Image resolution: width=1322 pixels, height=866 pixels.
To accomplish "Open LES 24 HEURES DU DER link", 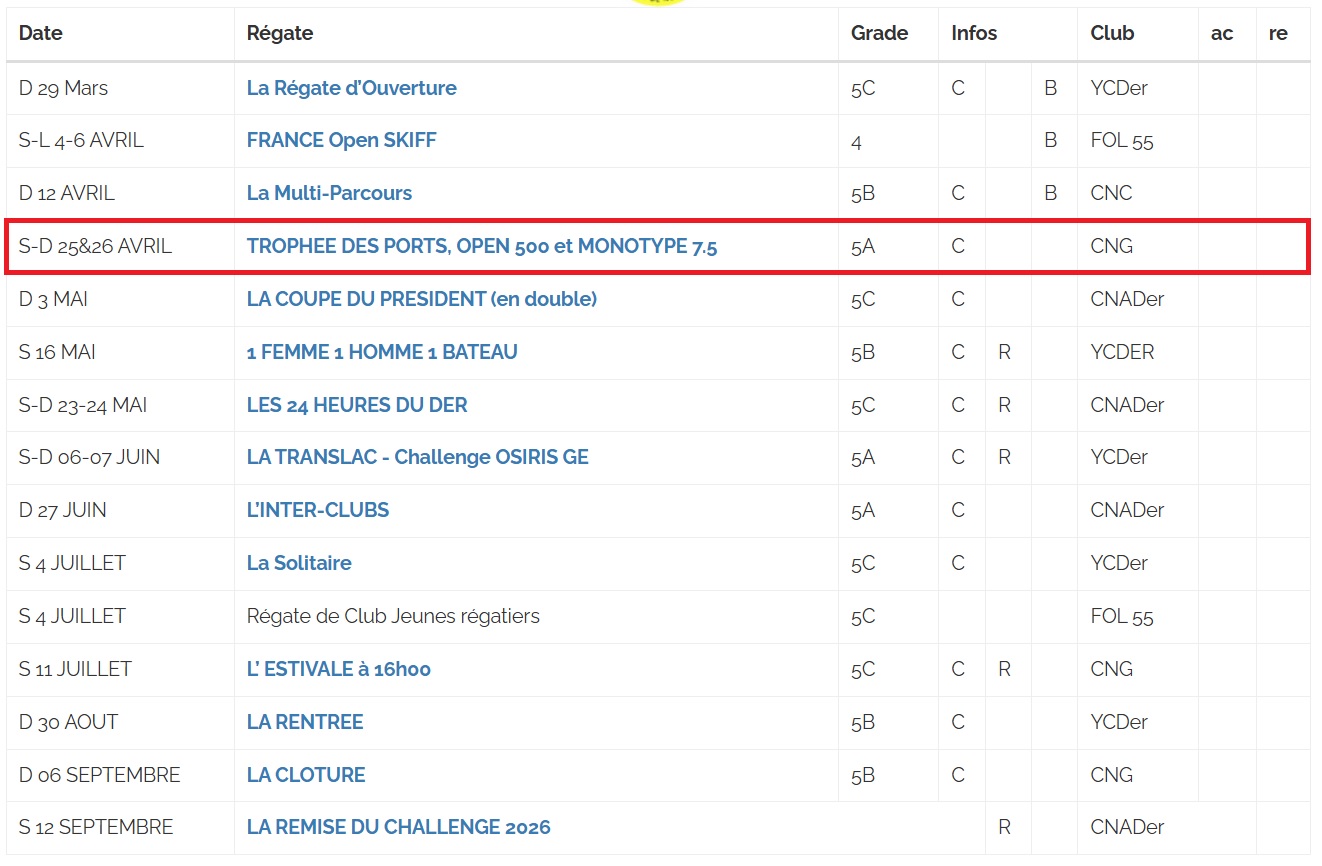I will click(x=357, y=405).
